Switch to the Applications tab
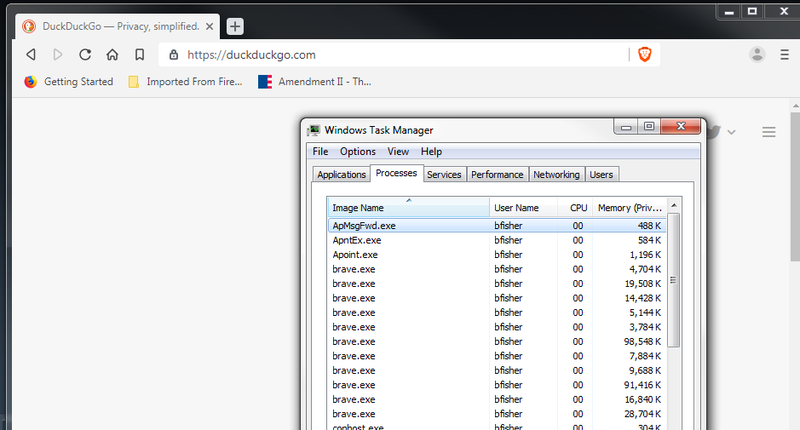The image size is (800, 430). pos(341,174)
